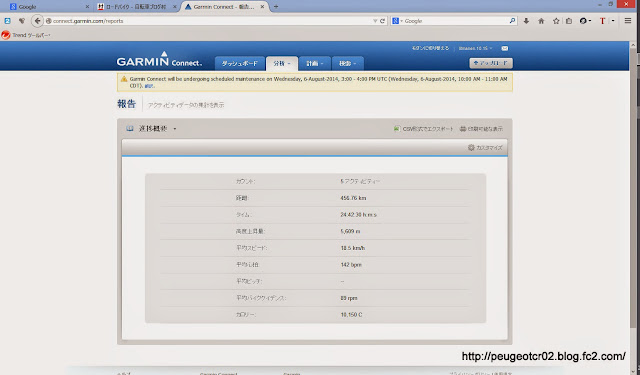Click the connect.garmin.com address bar

[211, 21]
